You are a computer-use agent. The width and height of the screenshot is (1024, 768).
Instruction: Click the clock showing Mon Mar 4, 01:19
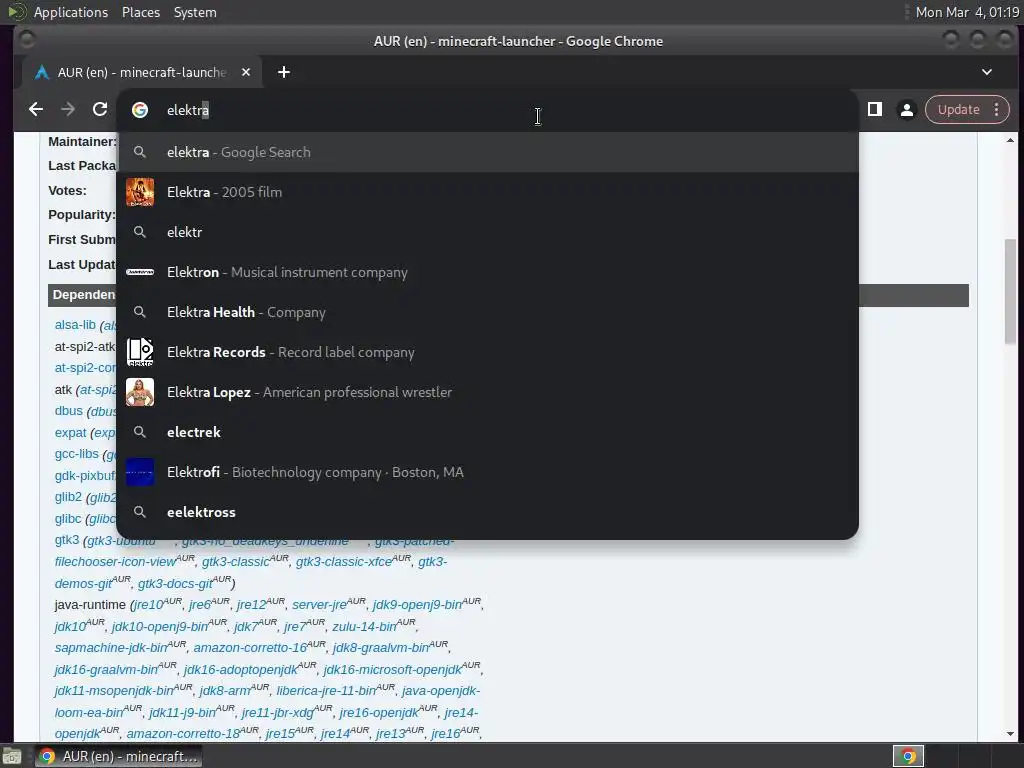(967, 12)
